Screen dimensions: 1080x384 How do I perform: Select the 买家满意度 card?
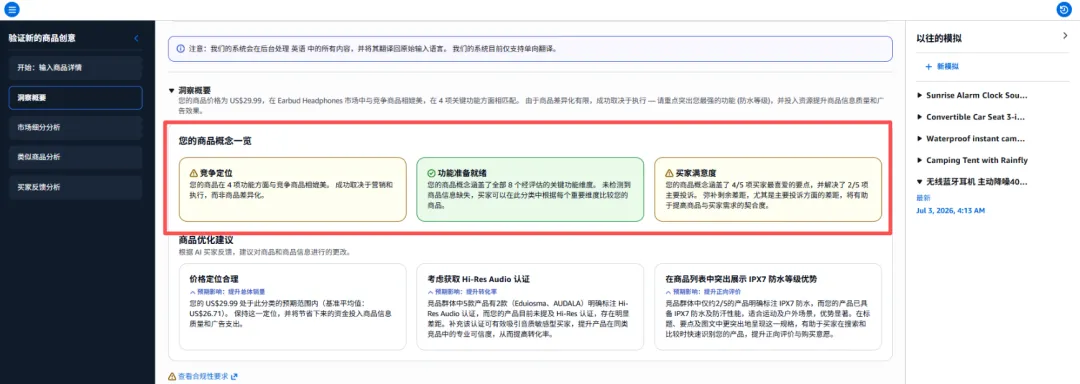[768, 189]
